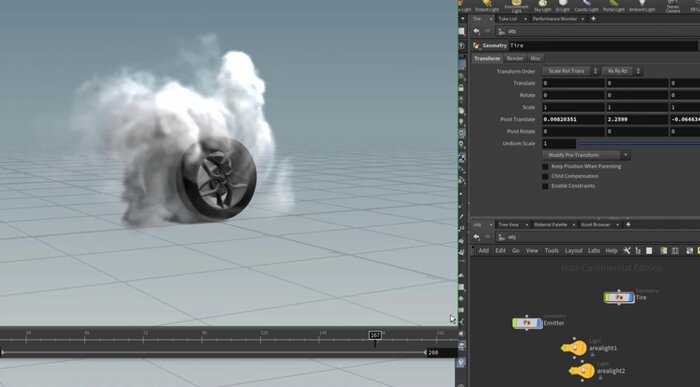The width and height of the screenshot is (700, 387).
Task: Select the Caustic Light shelf tool
Action: (586, 6)
